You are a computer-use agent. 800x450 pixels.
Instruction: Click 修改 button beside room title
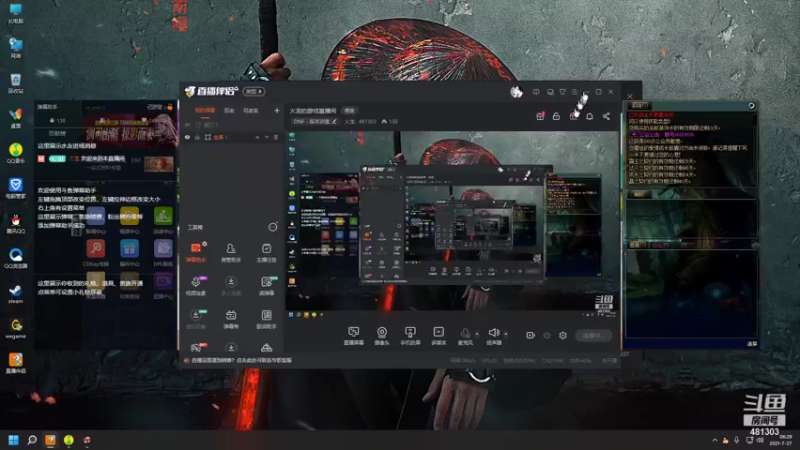[349, 111]
